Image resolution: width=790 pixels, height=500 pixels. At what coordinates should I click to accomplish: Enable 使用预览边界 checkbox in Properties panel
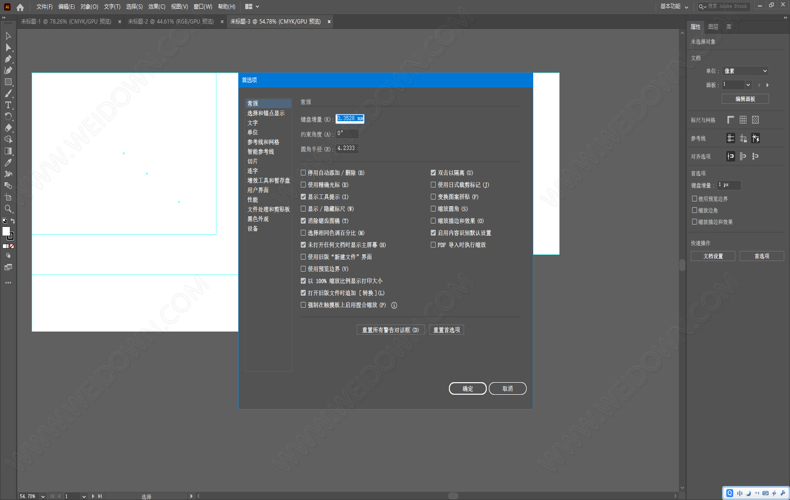point(694,199)
